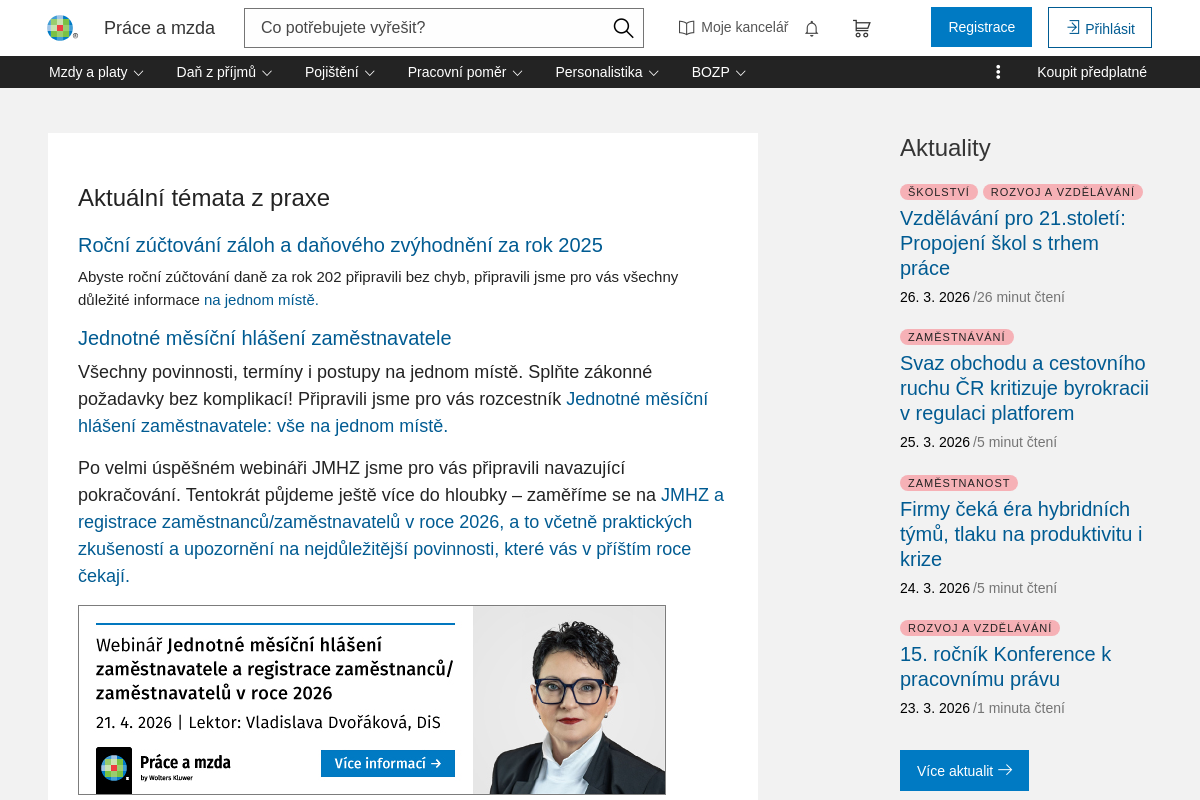
Task: Click the Přihlásit login button
Action: point(1099,28)
